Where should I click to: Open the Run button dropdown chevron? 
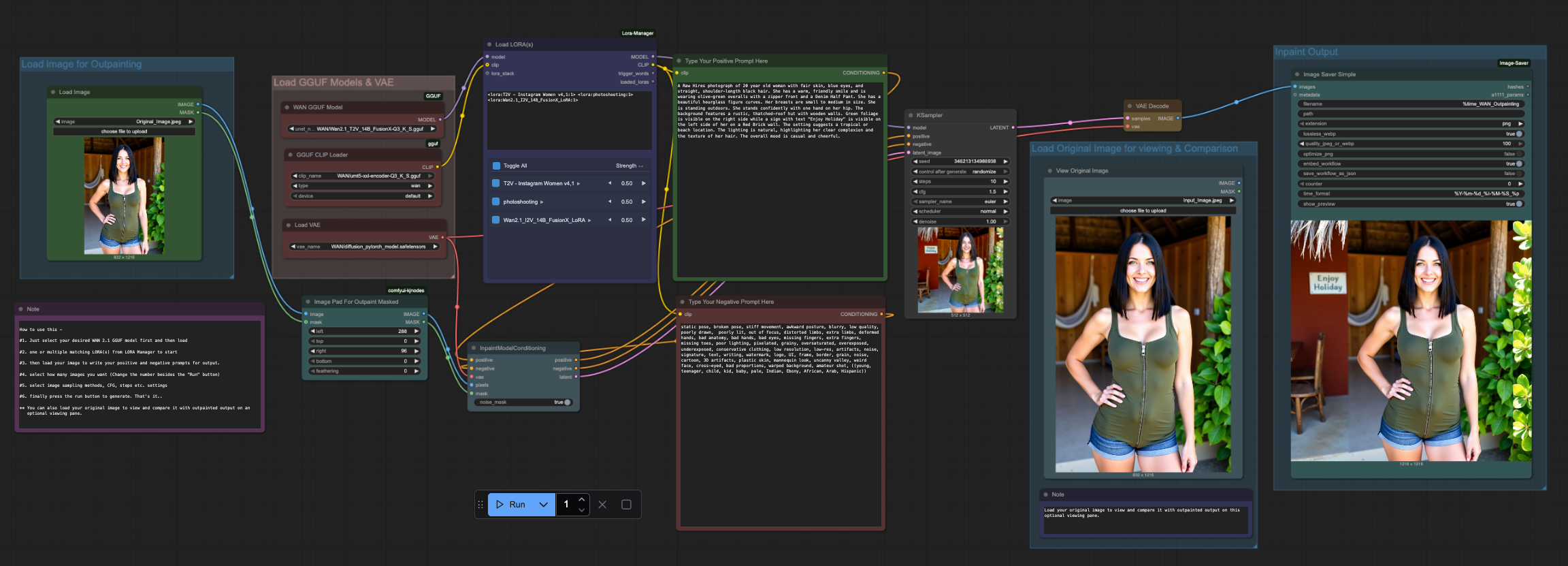pos(543,505)
